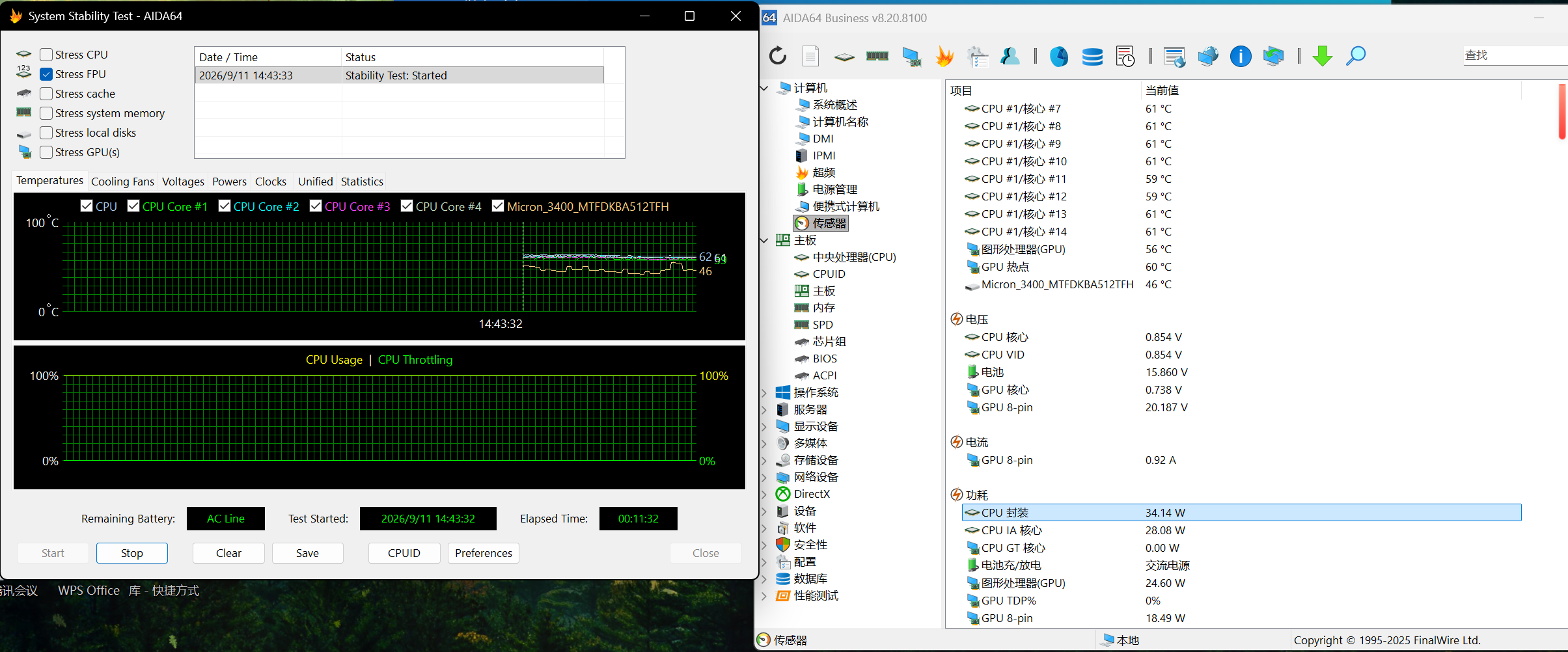Click the CPU chip toolbar icon
This screenshot has width=1568, height=652.
844,57
